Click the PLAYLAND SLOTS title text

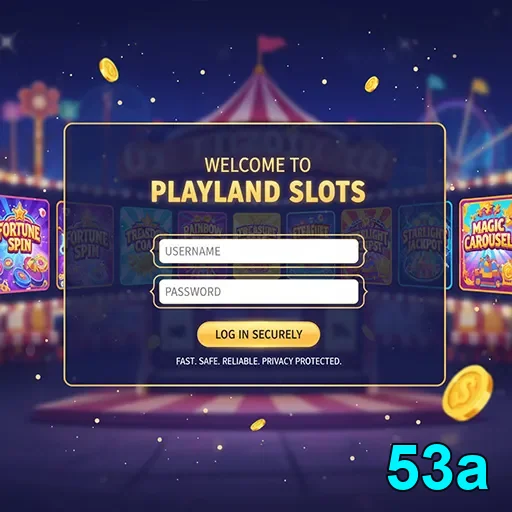pyautogui.click(x=258, y=192)
